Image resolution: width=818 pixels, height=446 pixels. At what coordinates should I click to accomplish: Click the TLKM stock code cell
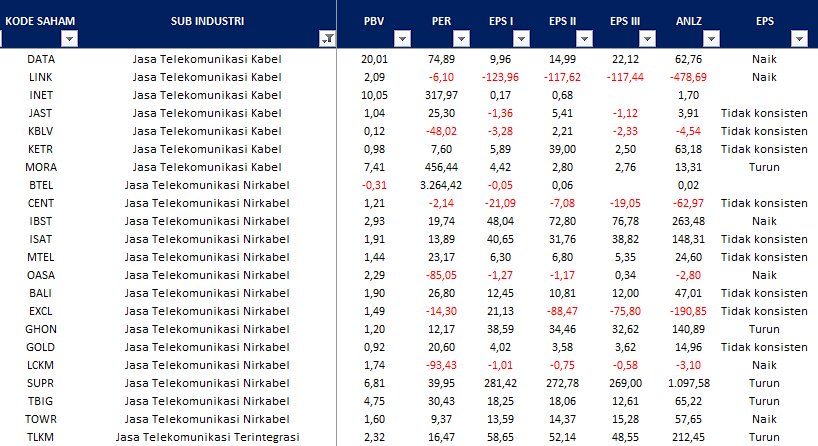[x=41, y=437]
